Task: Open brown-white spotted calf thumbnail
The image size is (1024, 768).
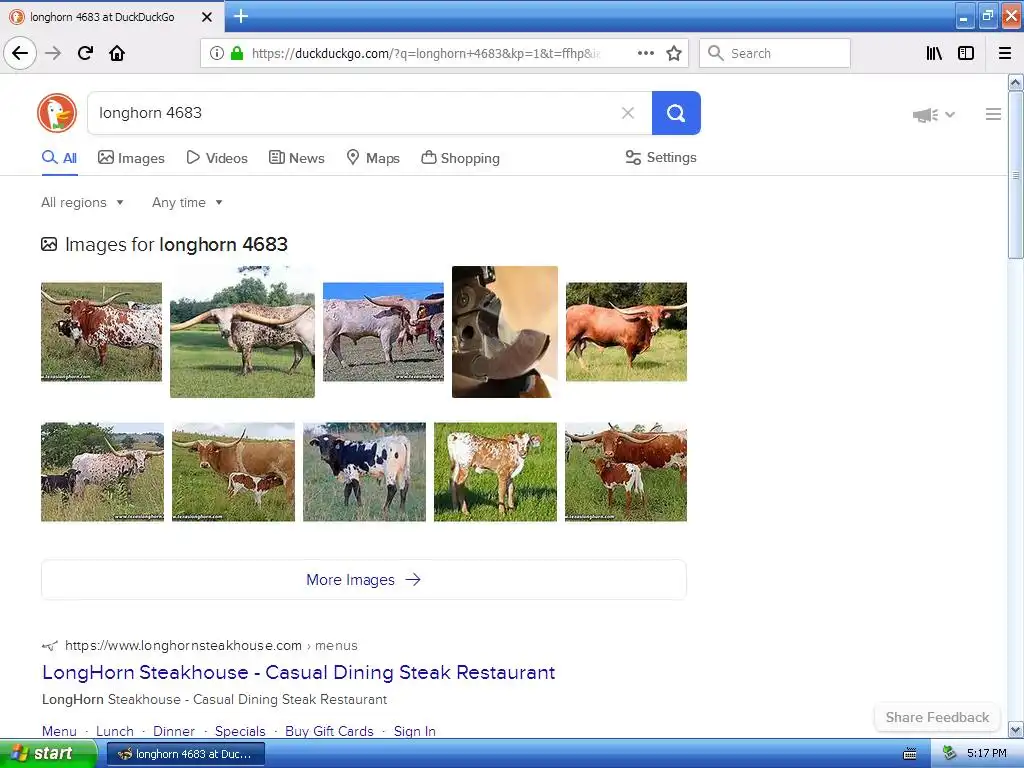Action: tap(496, 472)
